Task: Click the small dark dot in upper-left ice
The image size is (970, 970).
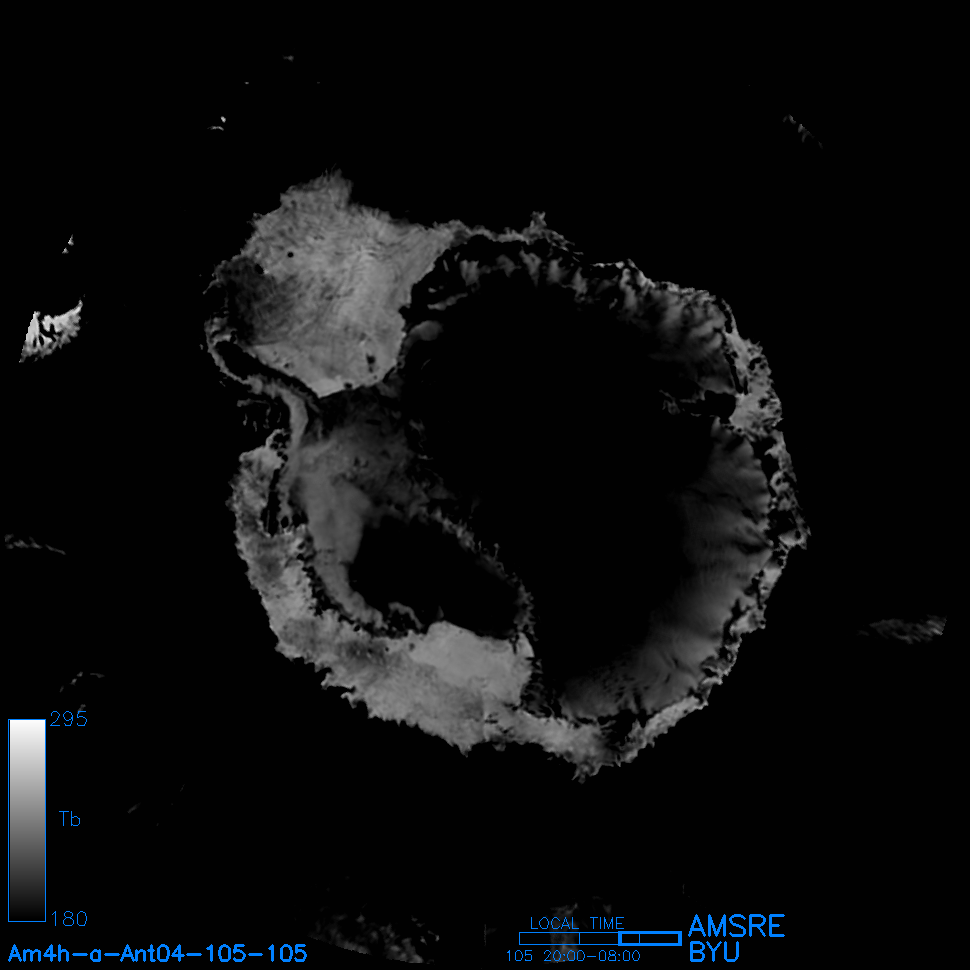Action: [289, 255]
